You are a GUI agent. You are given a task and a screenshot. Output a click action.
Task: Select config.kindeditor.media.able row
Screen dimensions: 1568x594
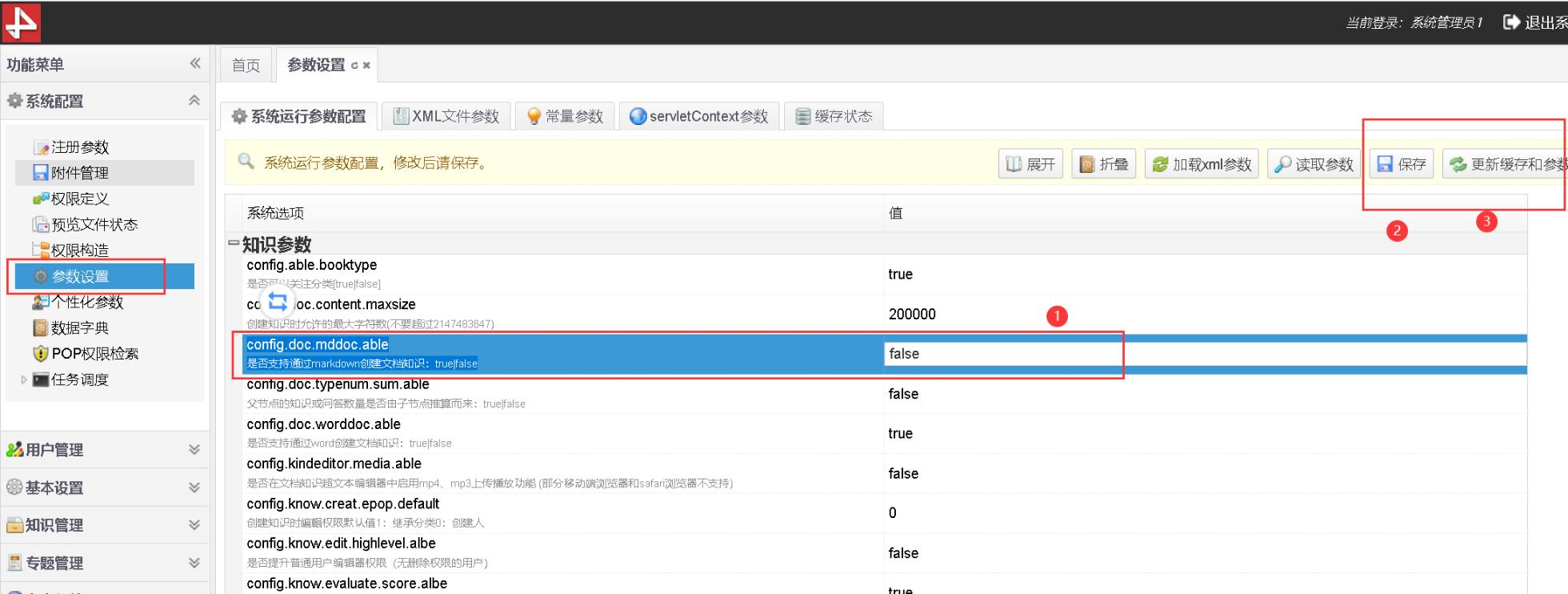pos(876,473)
